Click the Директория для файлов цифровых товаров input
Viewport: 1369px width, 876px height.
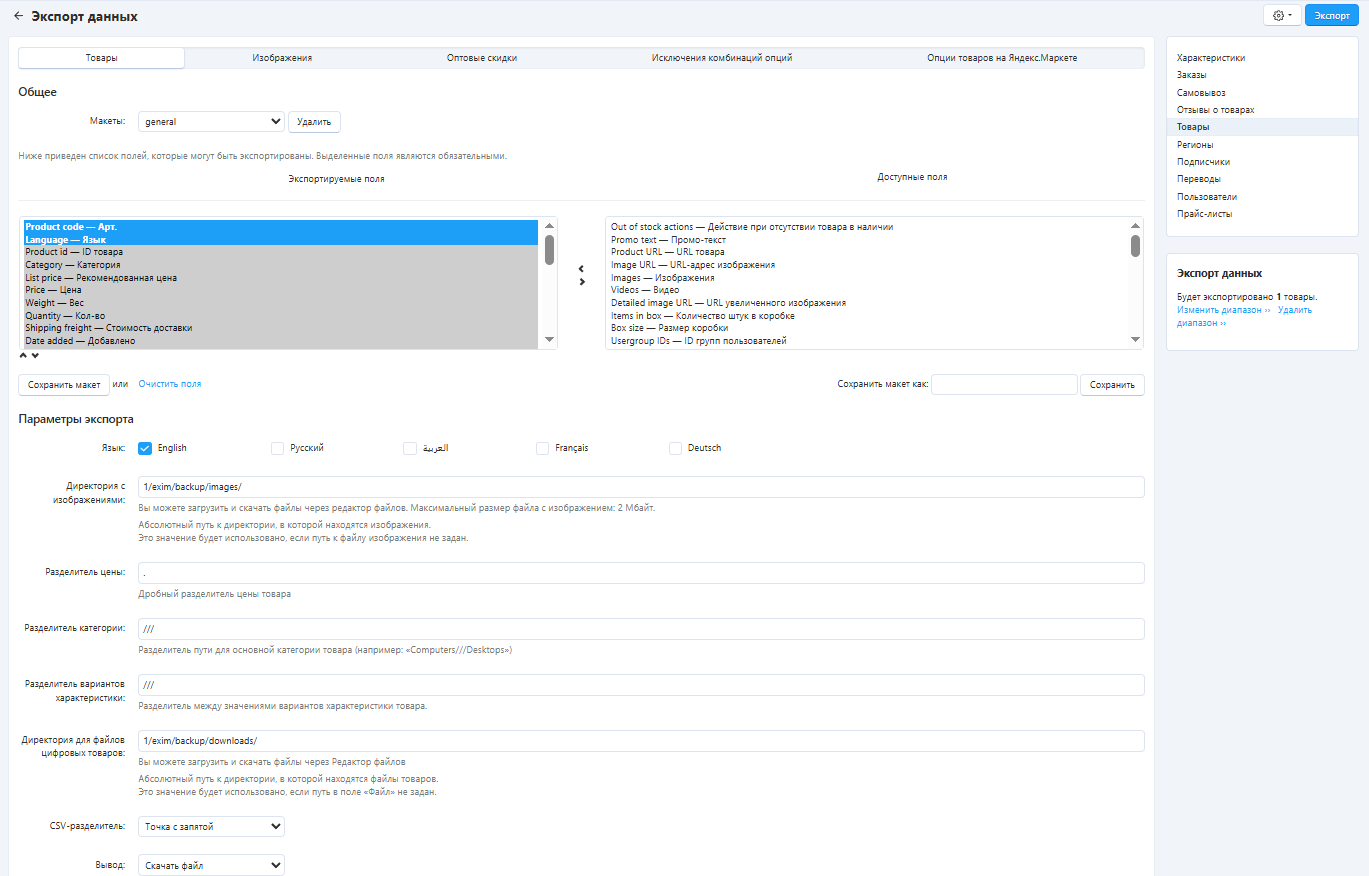(641, 741)
